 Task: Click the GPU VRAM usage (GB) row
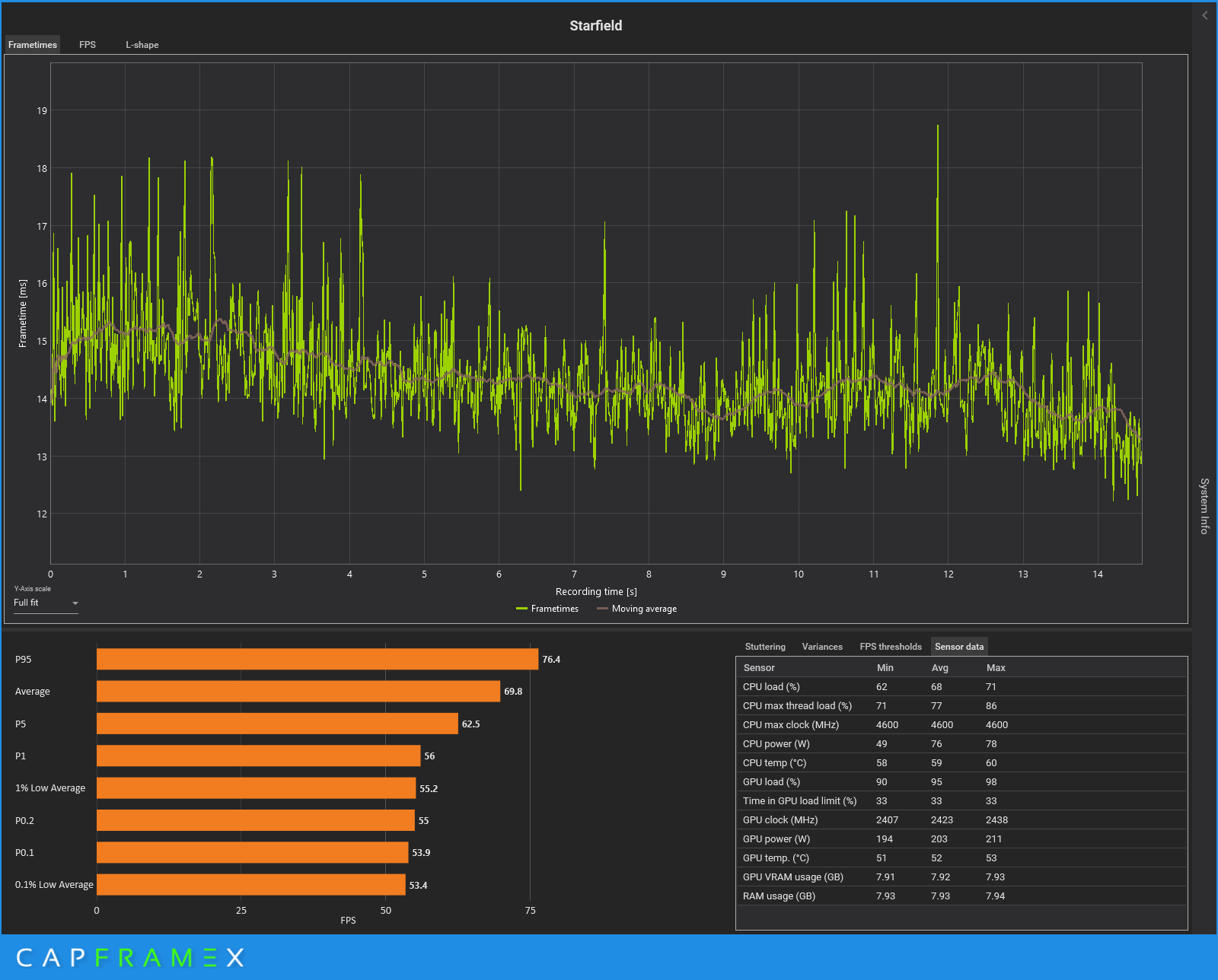(x=961, y=877)
